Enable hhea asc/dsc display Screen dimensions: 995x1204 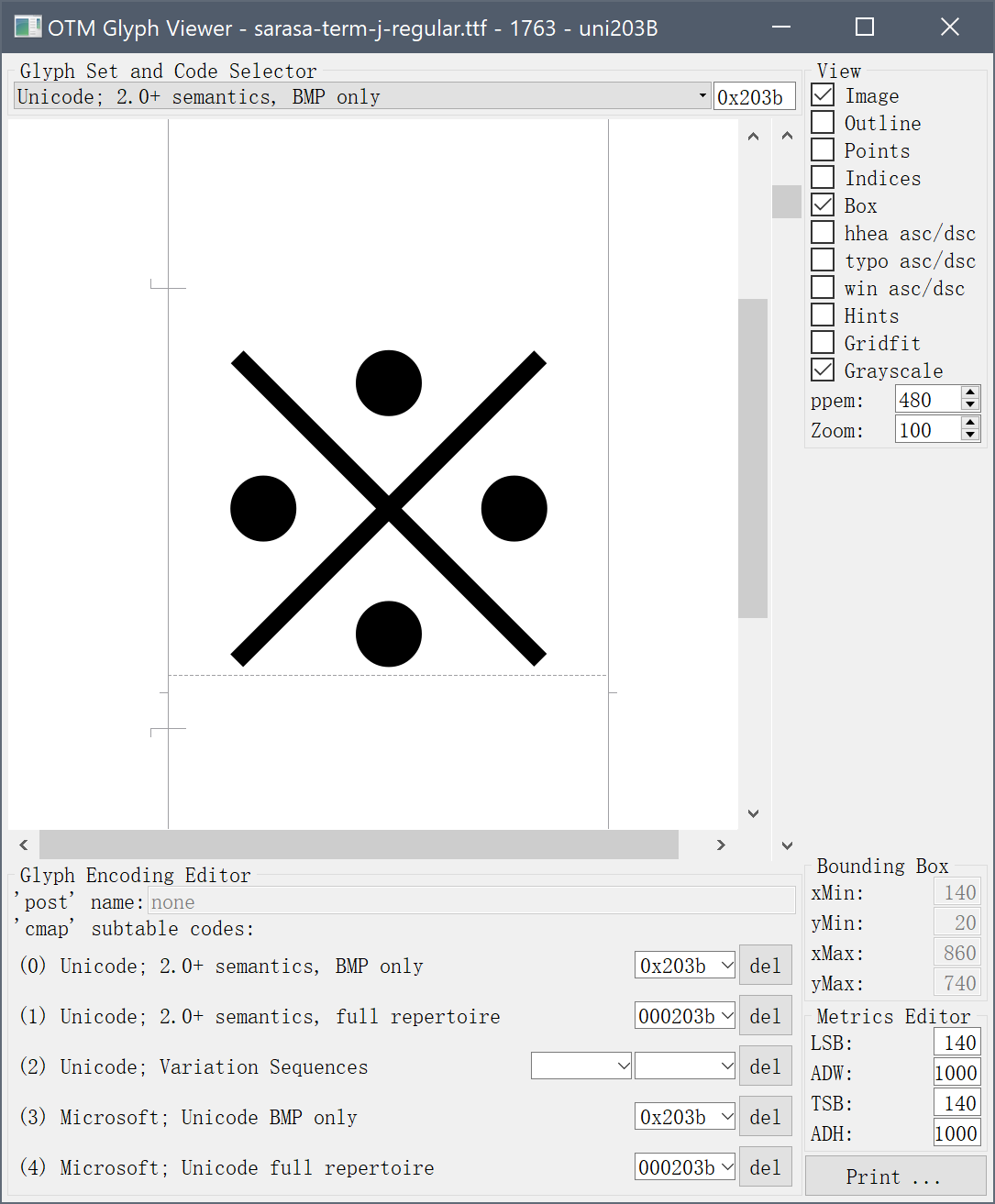[x=823, y=232]
